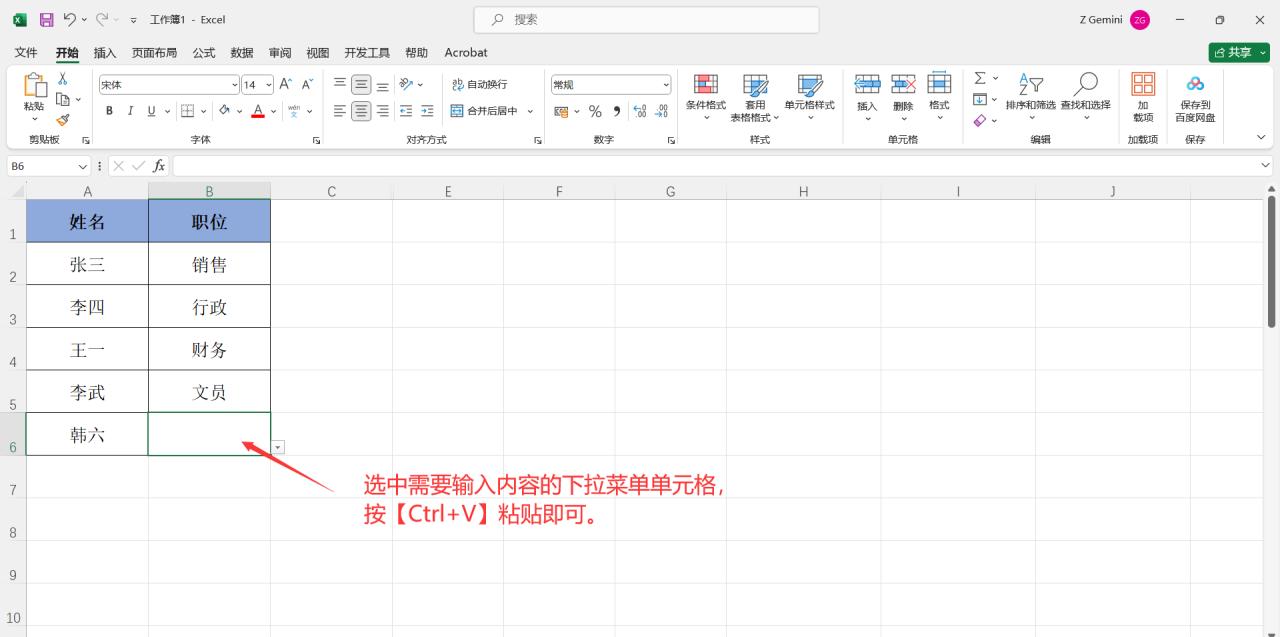Click the Delete cells (删除) button

pos(903,96)
